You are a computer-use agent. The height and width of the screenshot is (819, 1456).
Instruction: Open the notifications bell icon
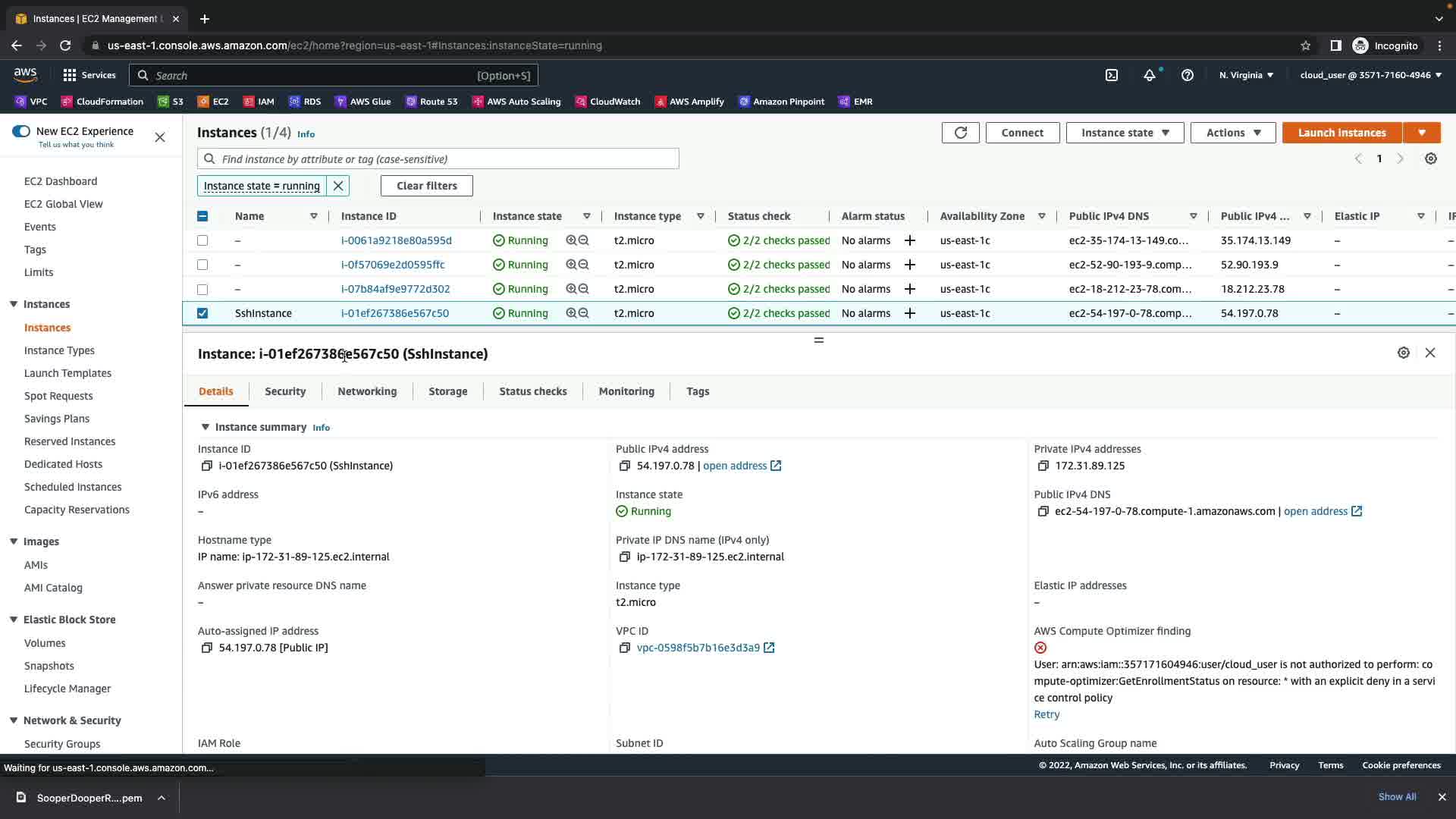[1150, 75]
